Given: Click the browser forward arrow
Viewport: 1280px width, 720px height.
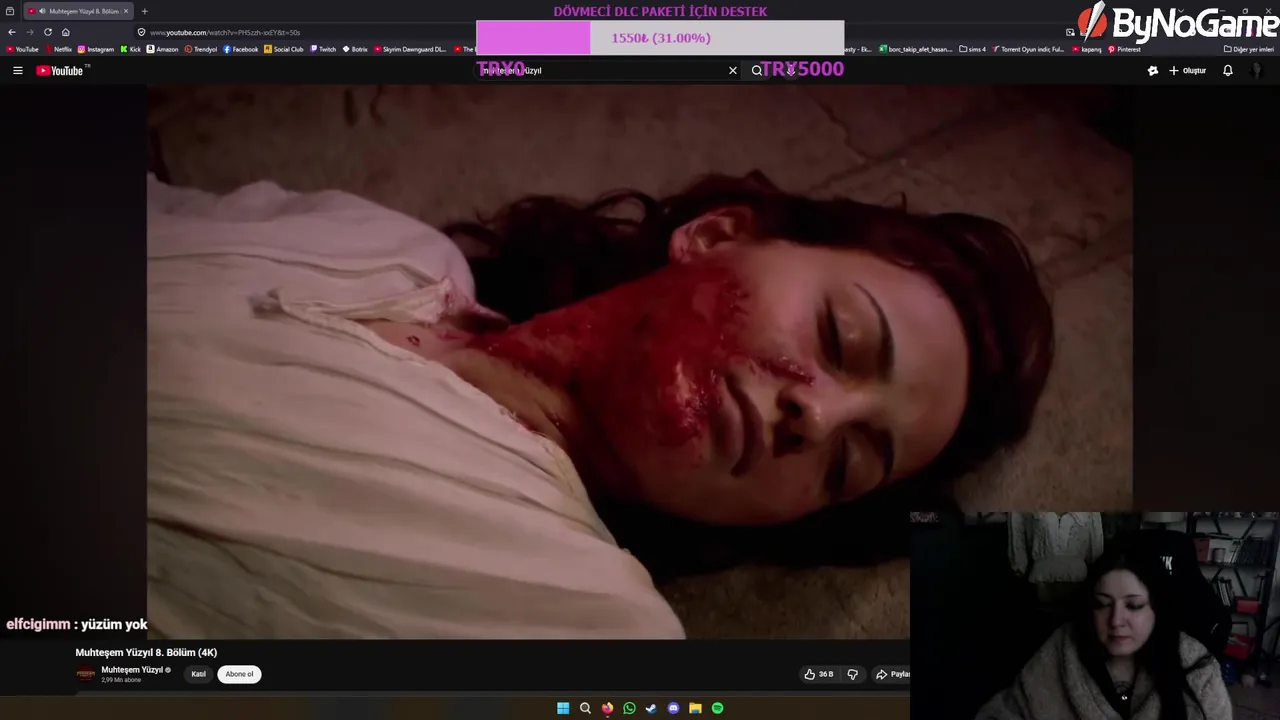Looking at the screenshot, I should pyautogui.click(x=30, y=32).
